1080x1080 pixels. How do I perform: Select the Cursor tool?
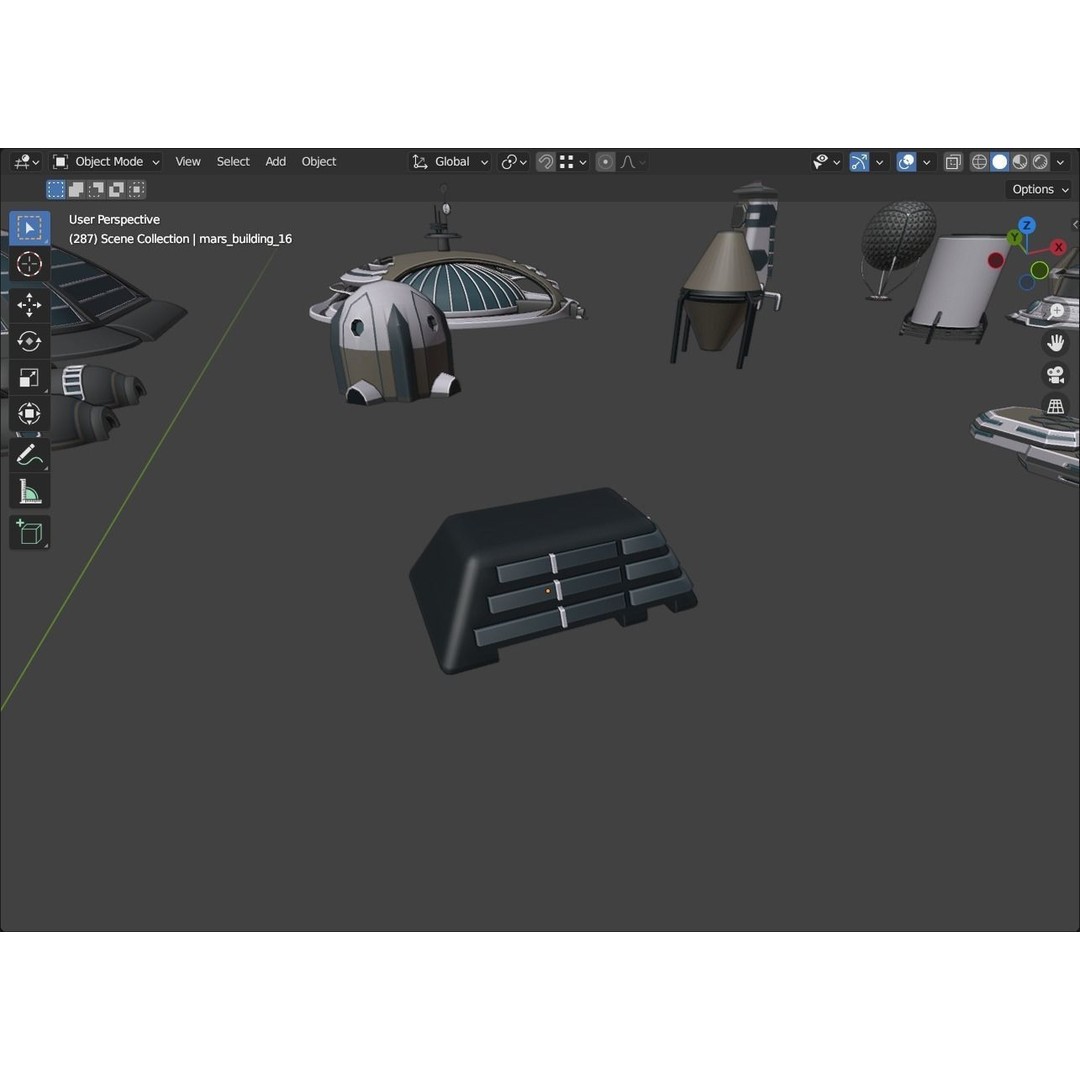pyautogui.click(x=28, y=264)
